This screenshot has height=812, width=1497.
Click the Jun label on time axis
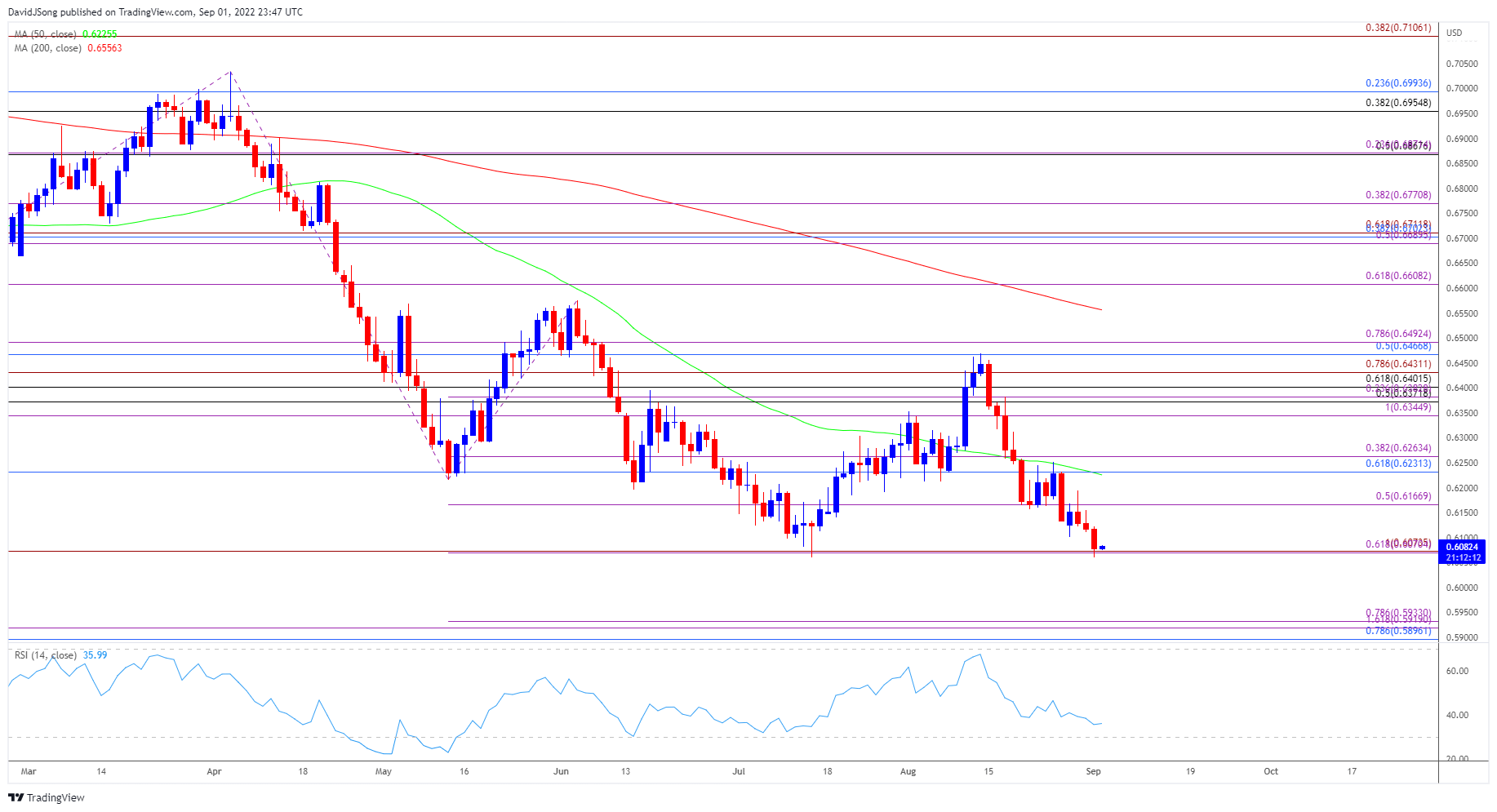point(561,771)
